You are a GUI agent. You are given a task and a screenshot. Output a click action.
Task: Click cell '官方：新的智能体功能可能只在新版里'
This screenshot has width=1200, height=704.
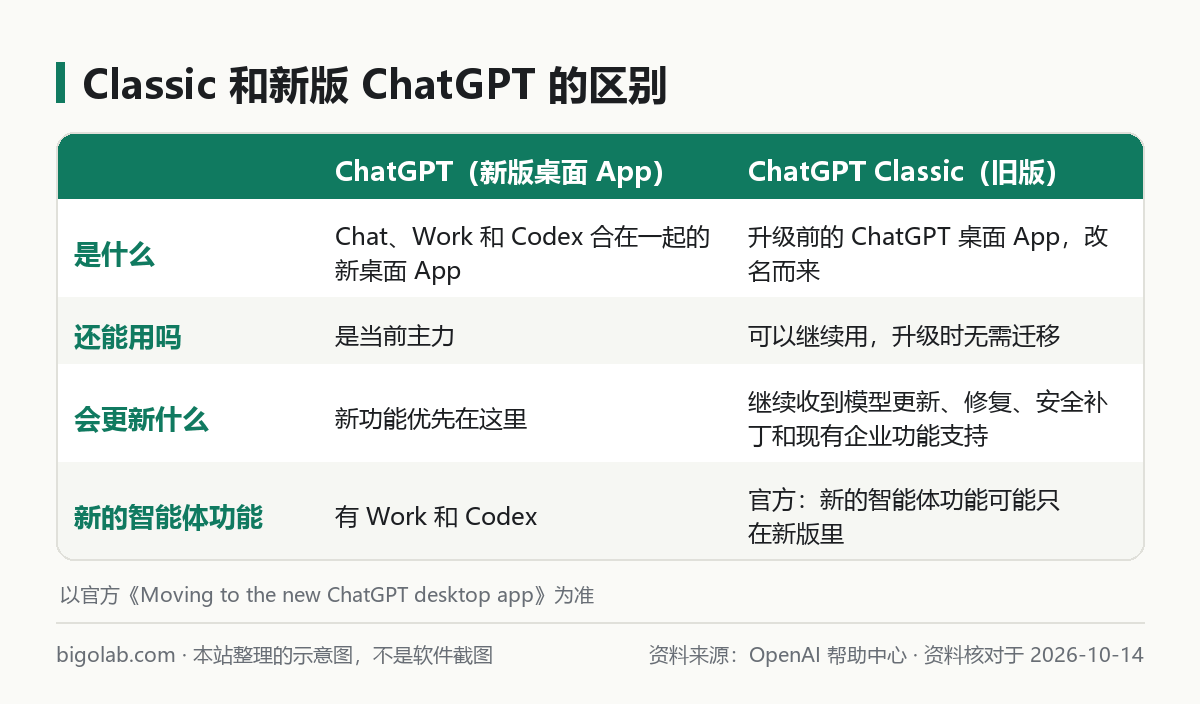pos(904,517)
